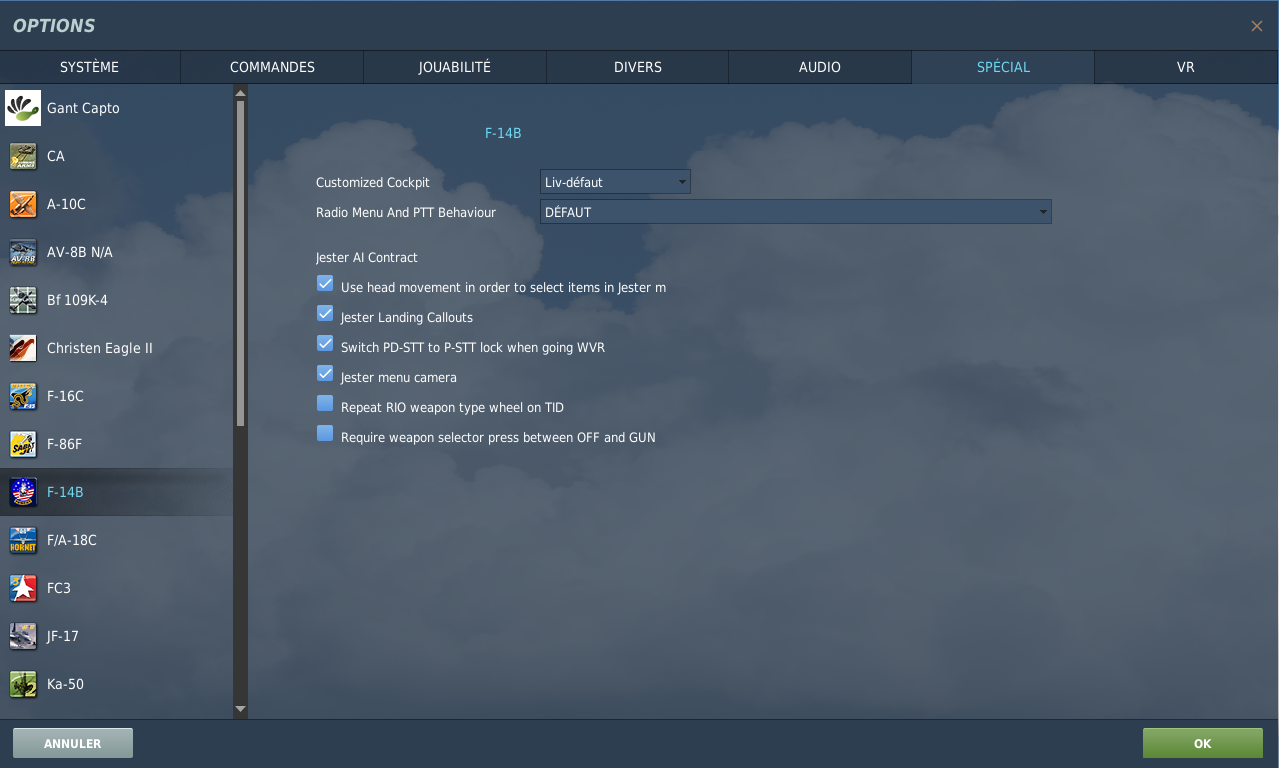The height and width of the screenshot is (768, 1279).
Task: Click the F-16C module icon
Action: point(23,396)
